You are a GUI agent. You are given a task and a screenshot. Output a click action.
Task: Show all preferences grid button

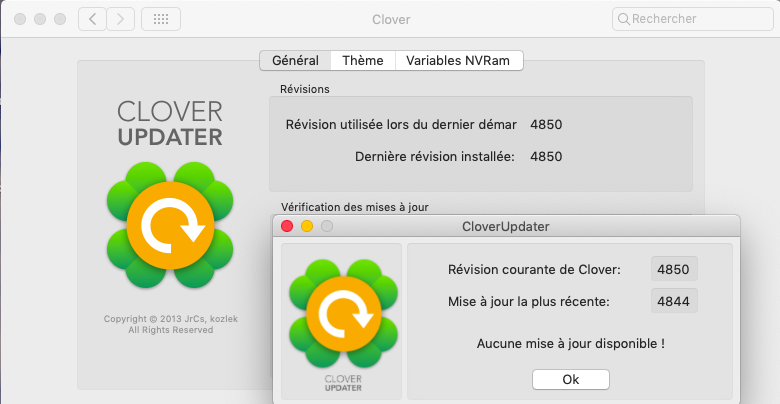coord(161,19)
